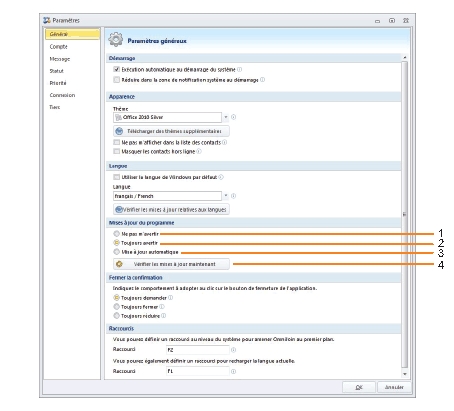This screenshot has height=411, width=454.
Task: Click the F2 Raccourci input field
Action: (198, 350)
